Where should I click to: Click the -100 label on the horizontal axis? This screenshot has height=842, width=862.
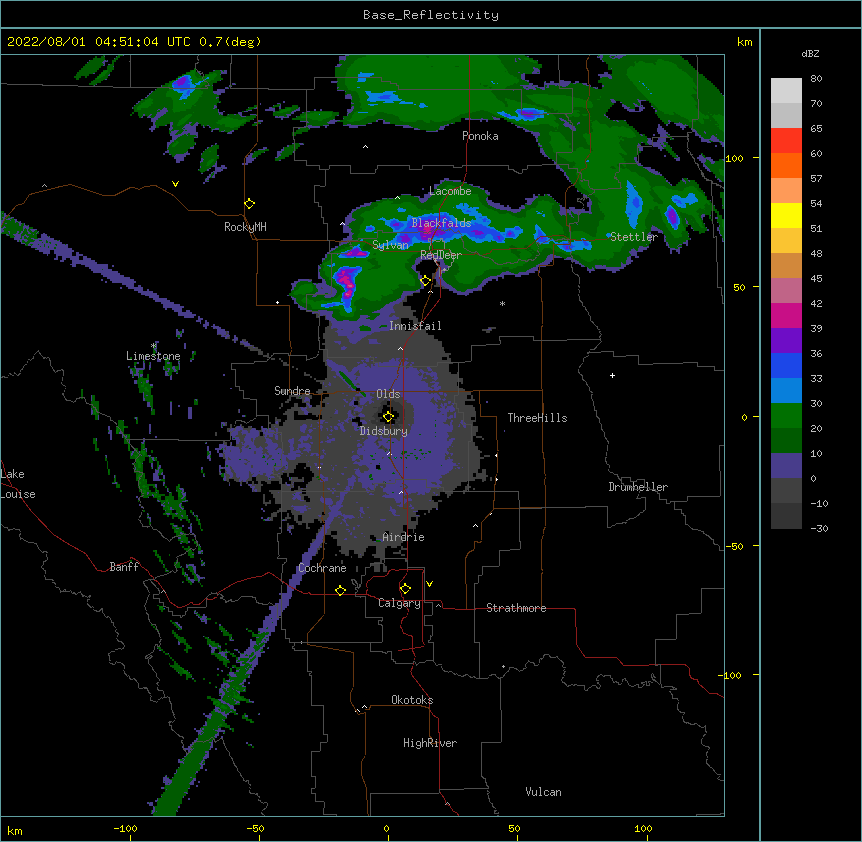(125, 828)
